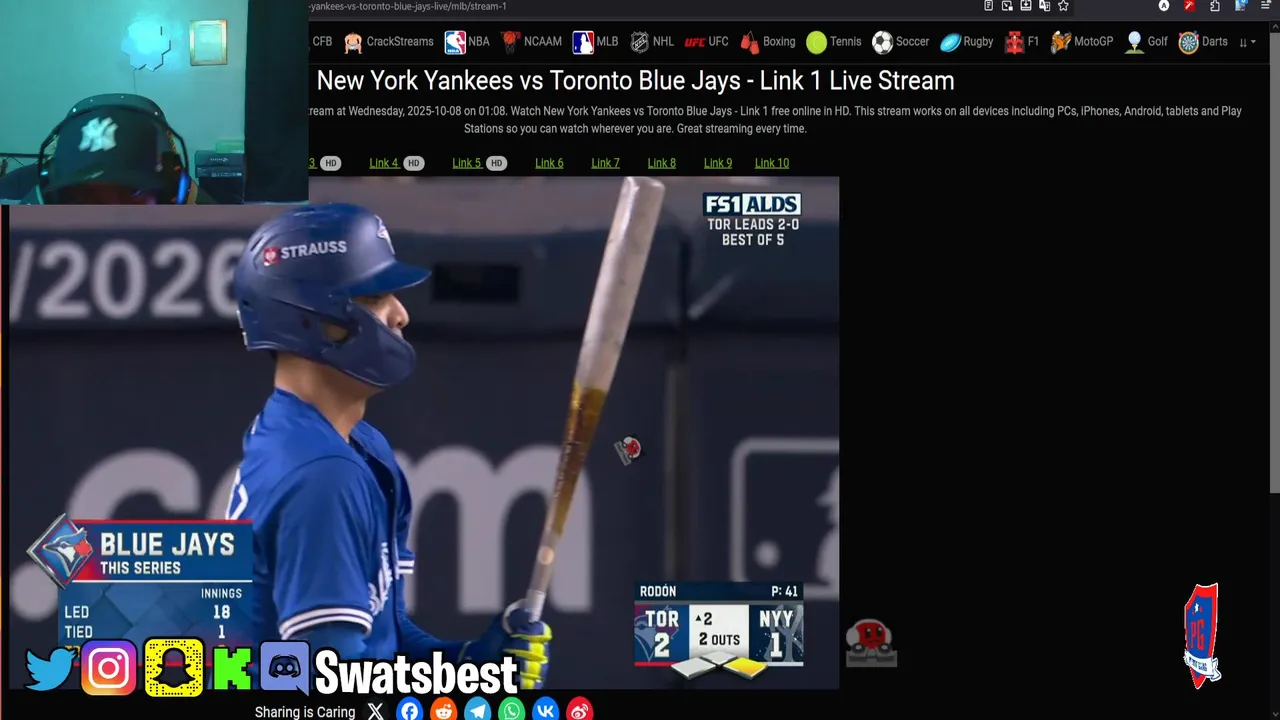1280x720 pixels.
Task: Click the Soccer ball icon
Action: coord(882,42)
